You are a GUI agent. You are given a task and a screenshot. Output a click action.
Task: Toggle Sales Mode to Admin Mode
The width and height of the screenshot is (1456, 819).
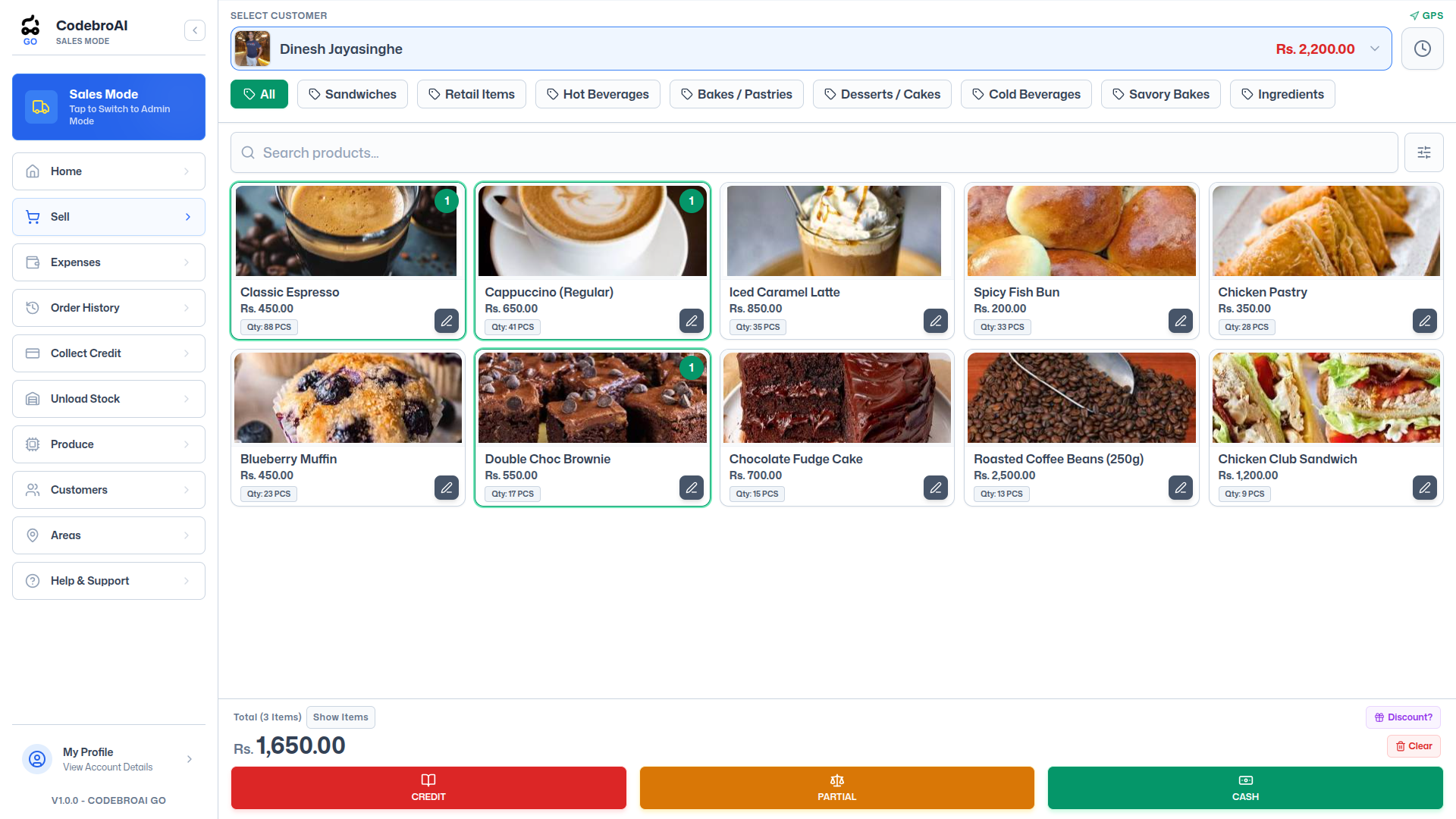pos(108,107)
